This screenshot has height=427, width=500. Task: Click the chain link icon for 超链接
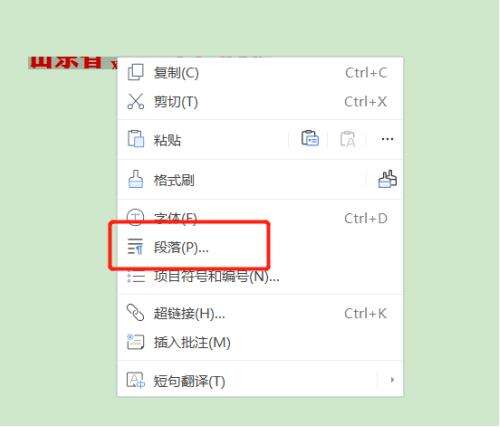pyautogui.click(x=136, y=313)
